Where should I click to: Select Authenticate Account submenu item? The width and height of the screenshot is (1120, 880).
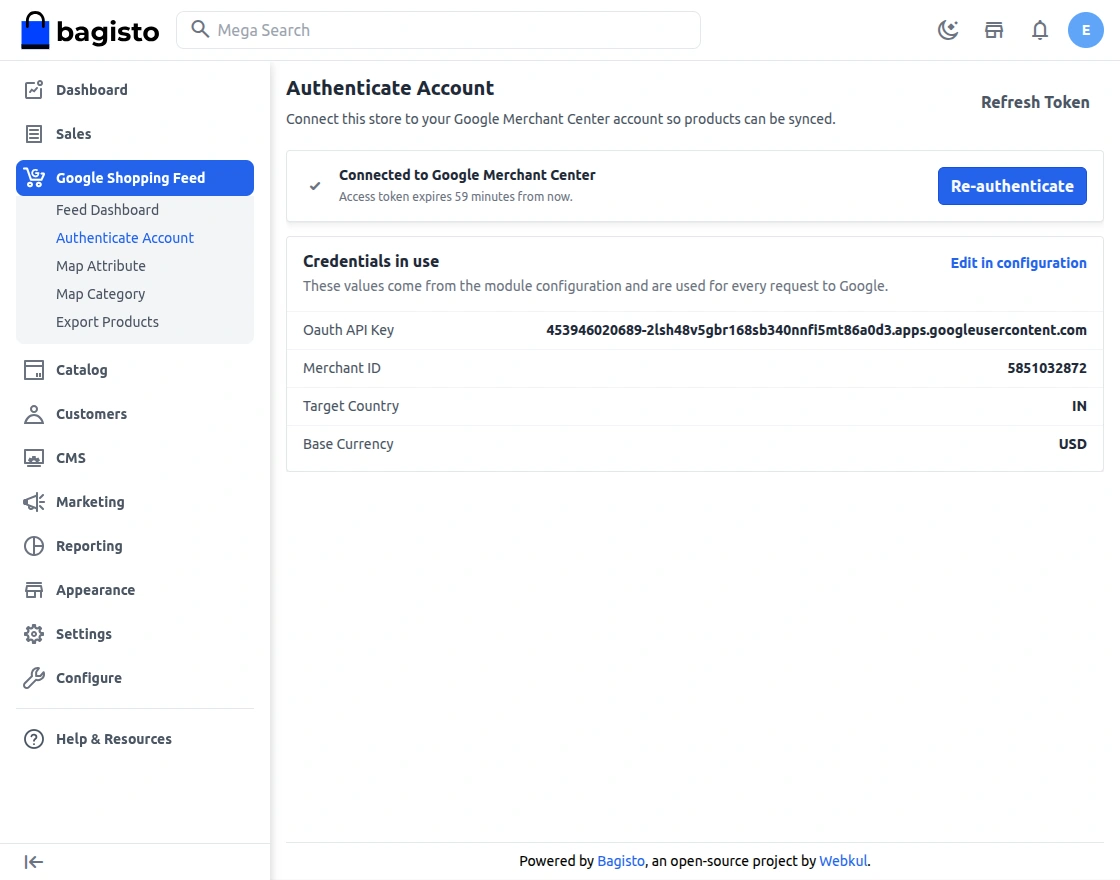click(x=125, y=238)
